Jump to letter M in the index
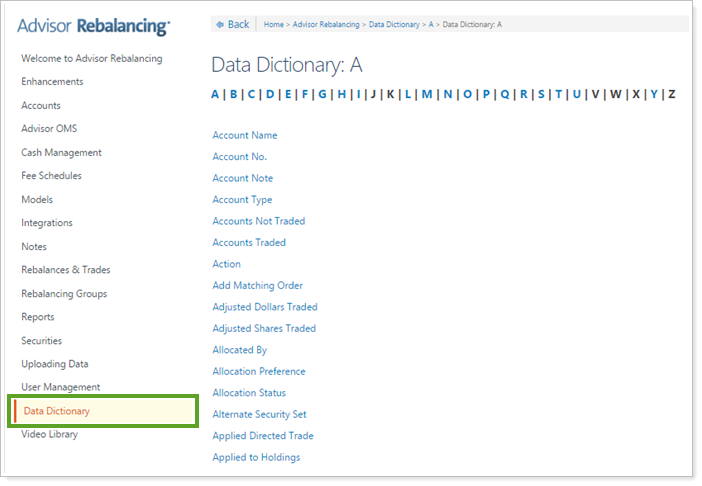702x486 pixels. coord(427,94)
